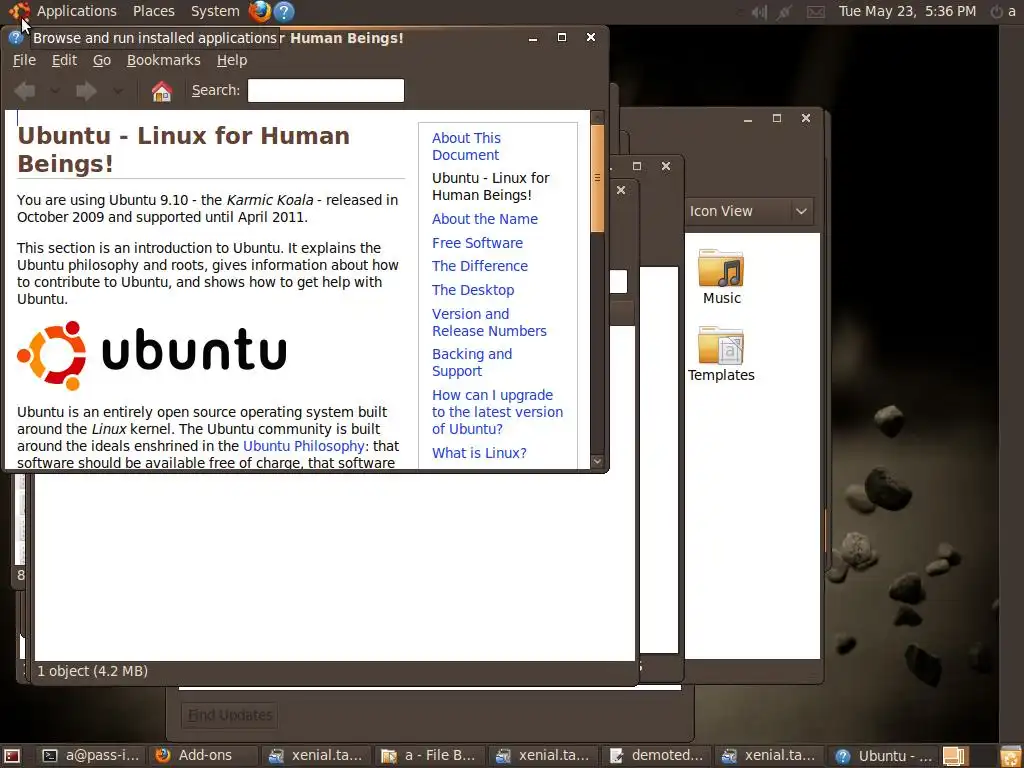Open the File menu in Help window

(x=24, y=60)
